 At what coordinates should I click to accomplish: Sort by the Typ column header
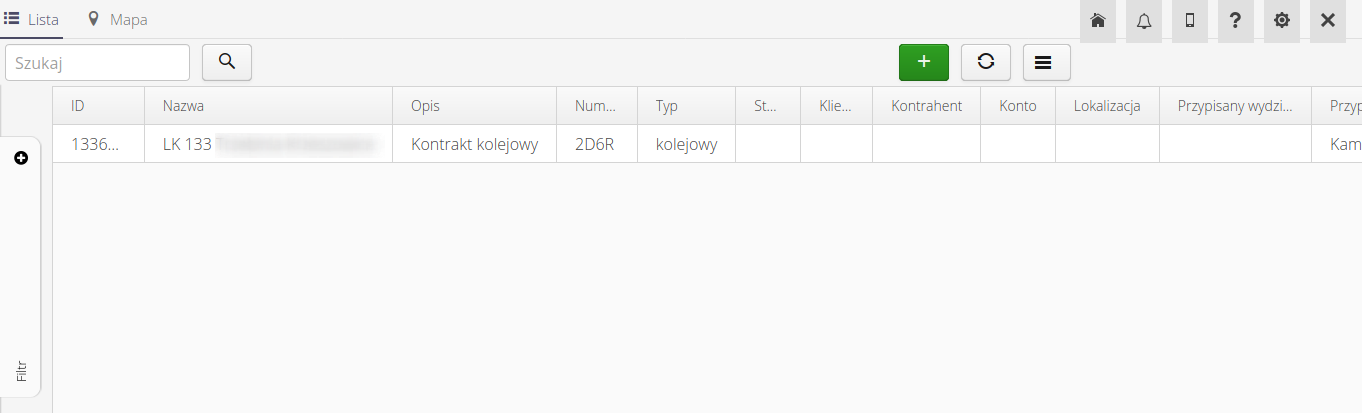click(667, 106)
